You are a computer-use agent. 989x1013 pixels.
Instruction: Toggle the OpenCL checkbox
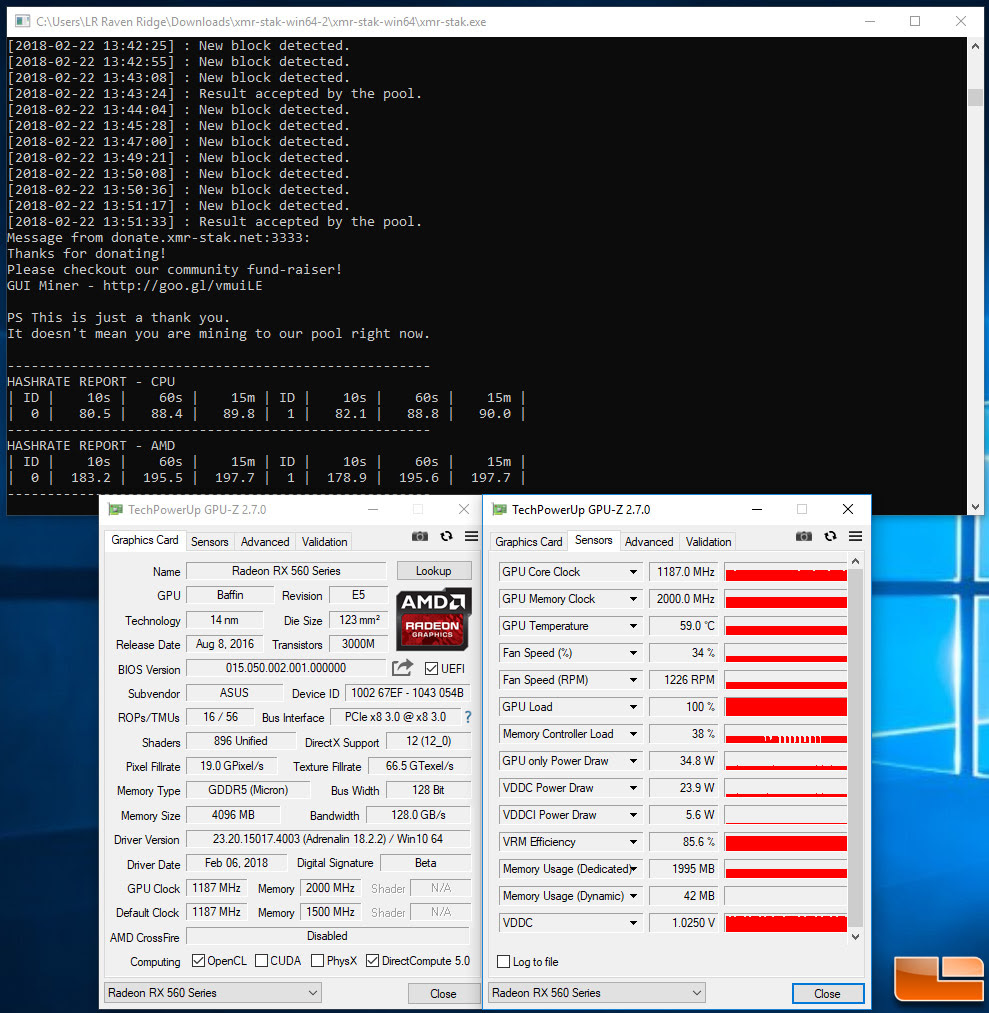[x=198, y=961]
